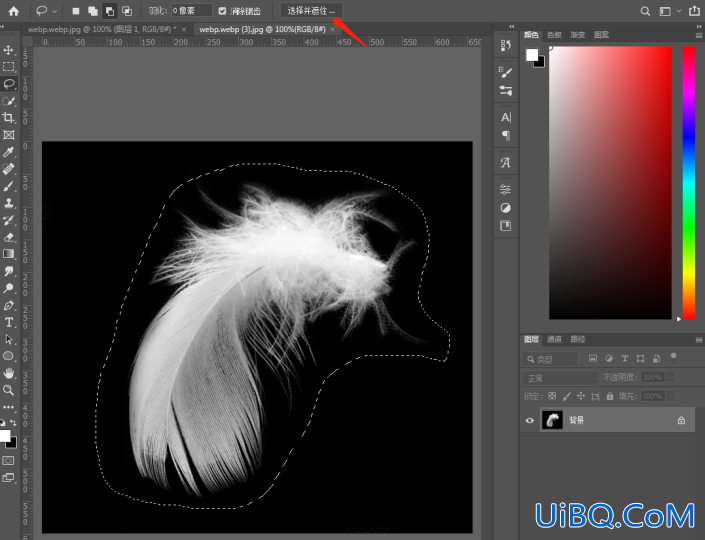Select the Eraser tool
Screen dimensions: 705x540
[x=9, y=237]
